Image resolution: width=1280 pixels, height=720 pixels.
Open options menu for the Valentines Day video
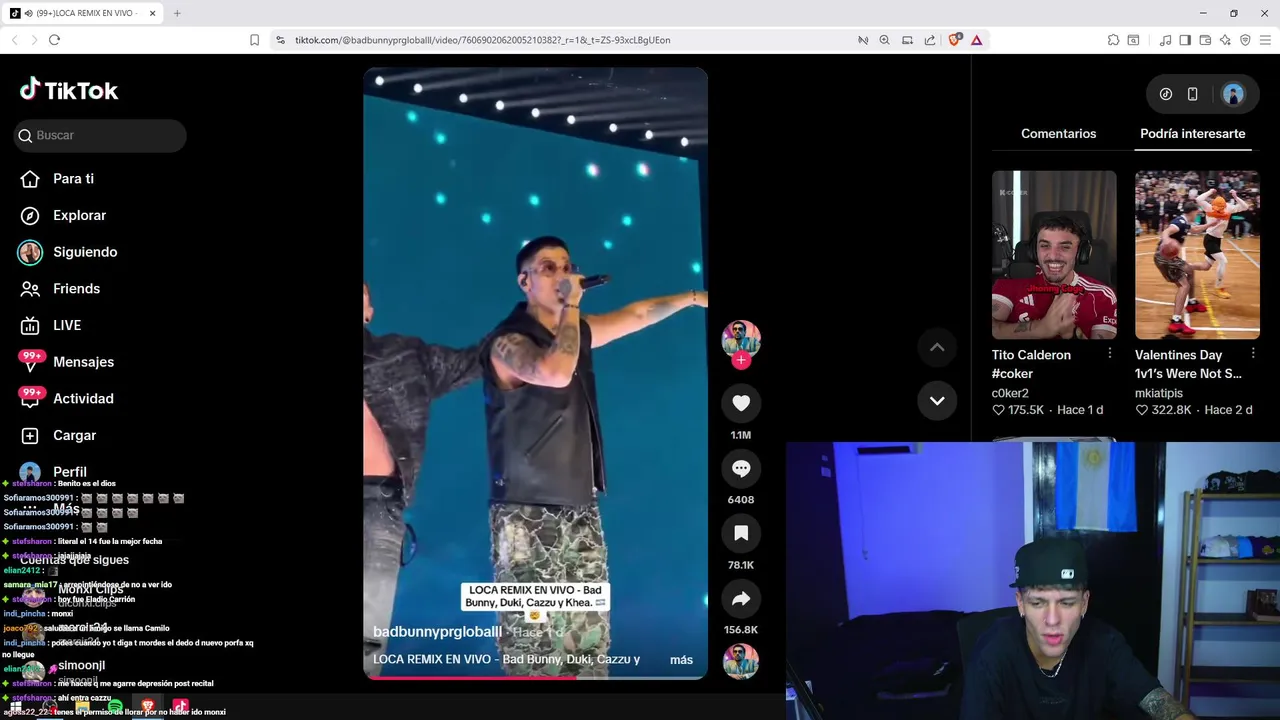(1253, 354)
